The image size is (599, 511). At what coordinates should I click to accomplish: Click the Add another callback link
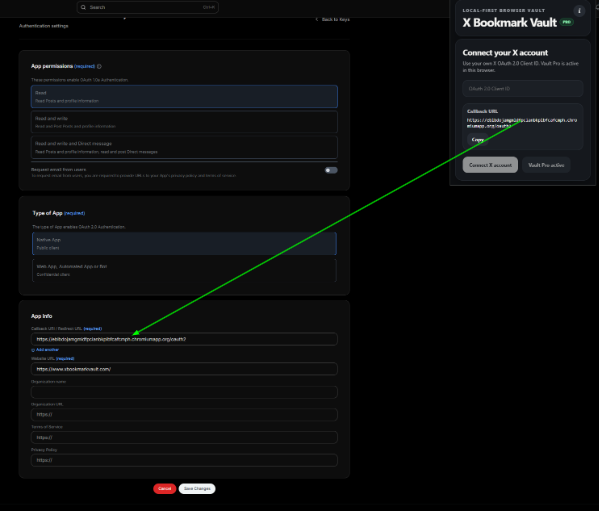pyautogui.click(x=47, y=350)
